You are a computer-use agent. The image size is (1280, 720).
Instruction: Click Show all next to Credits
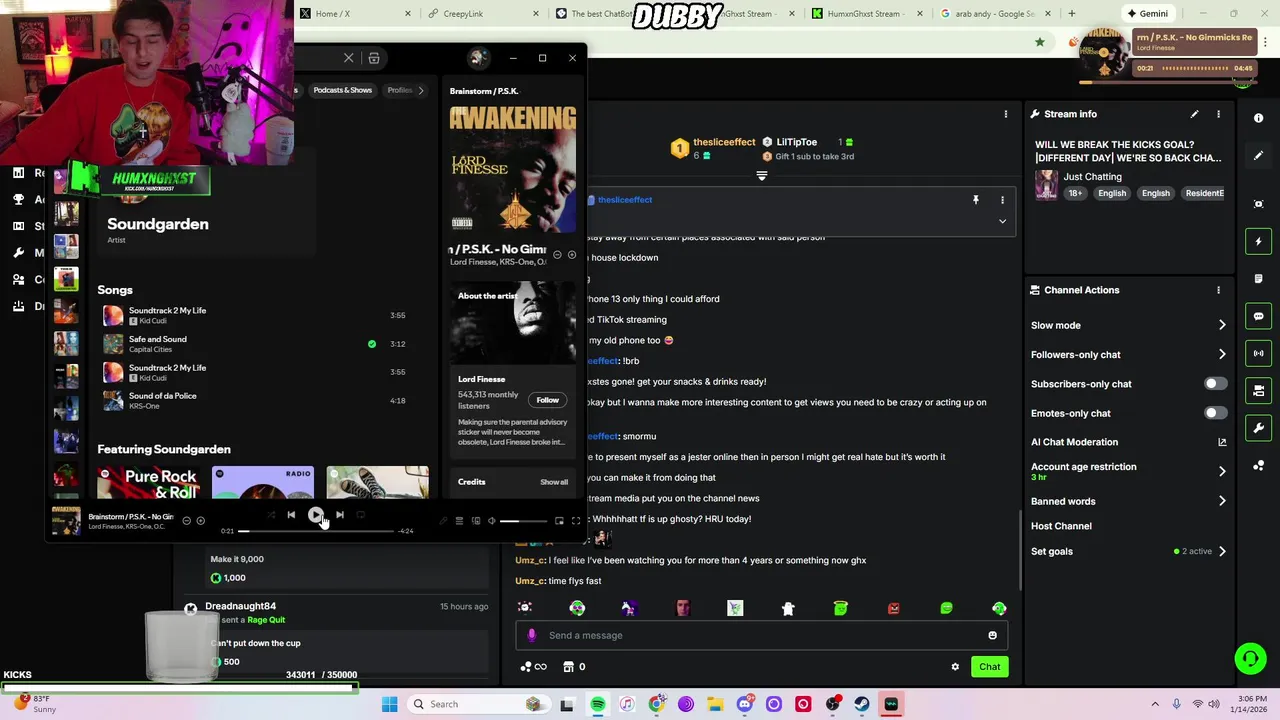pos(554,482)
